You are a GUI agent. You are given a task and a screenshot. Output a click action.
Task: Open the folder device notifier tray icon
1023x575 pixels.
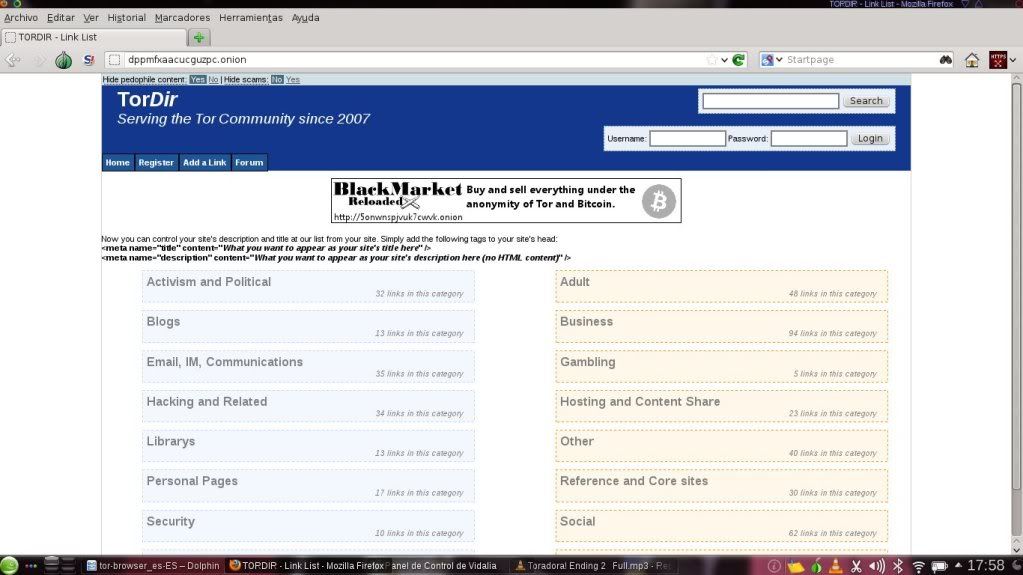795,567
